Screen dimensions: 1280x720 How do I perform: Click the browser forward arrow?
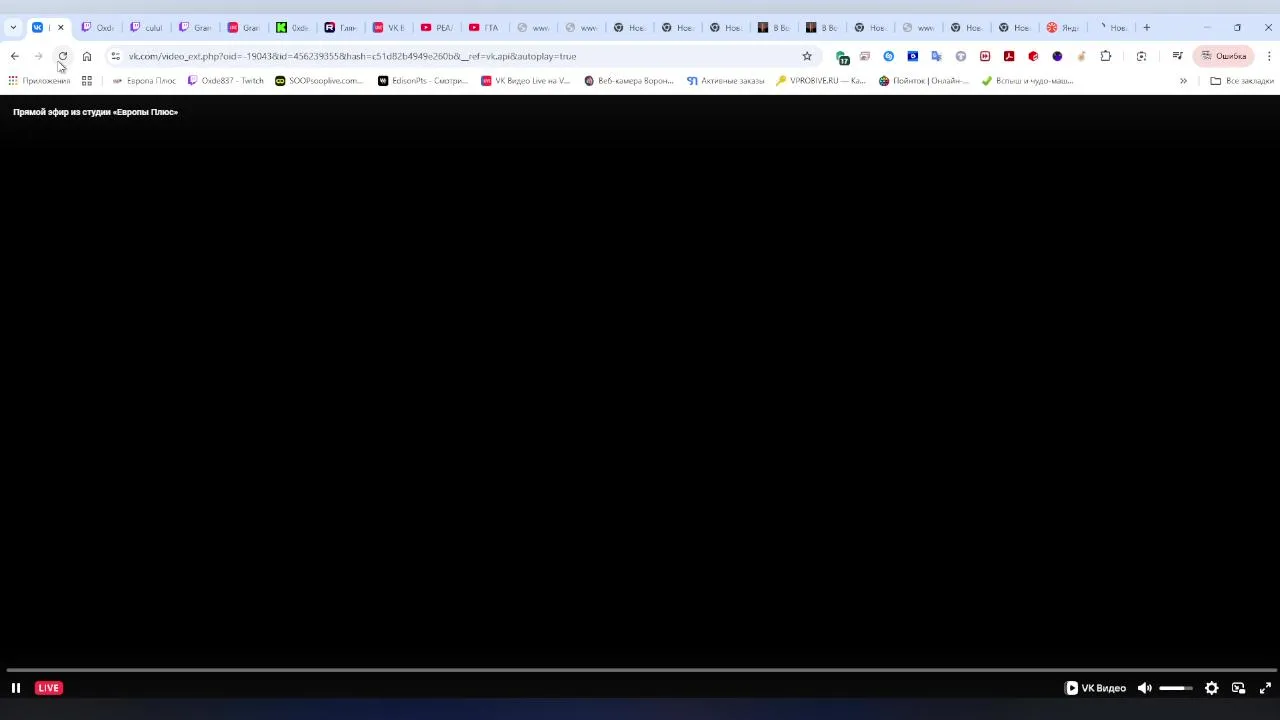click(39, 56)
